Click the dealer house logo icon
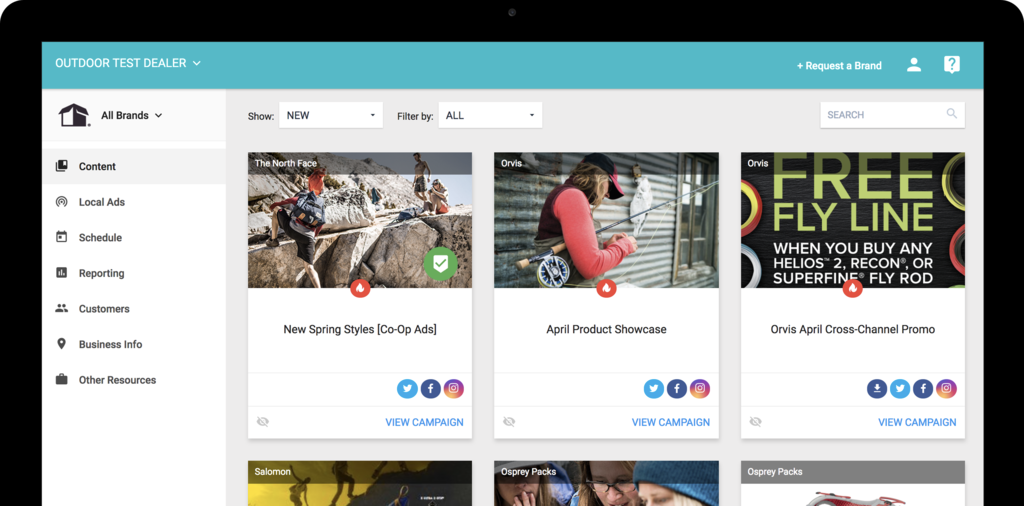The height and width of the screenshot is (506, 1024). click(x=74, y=116)
